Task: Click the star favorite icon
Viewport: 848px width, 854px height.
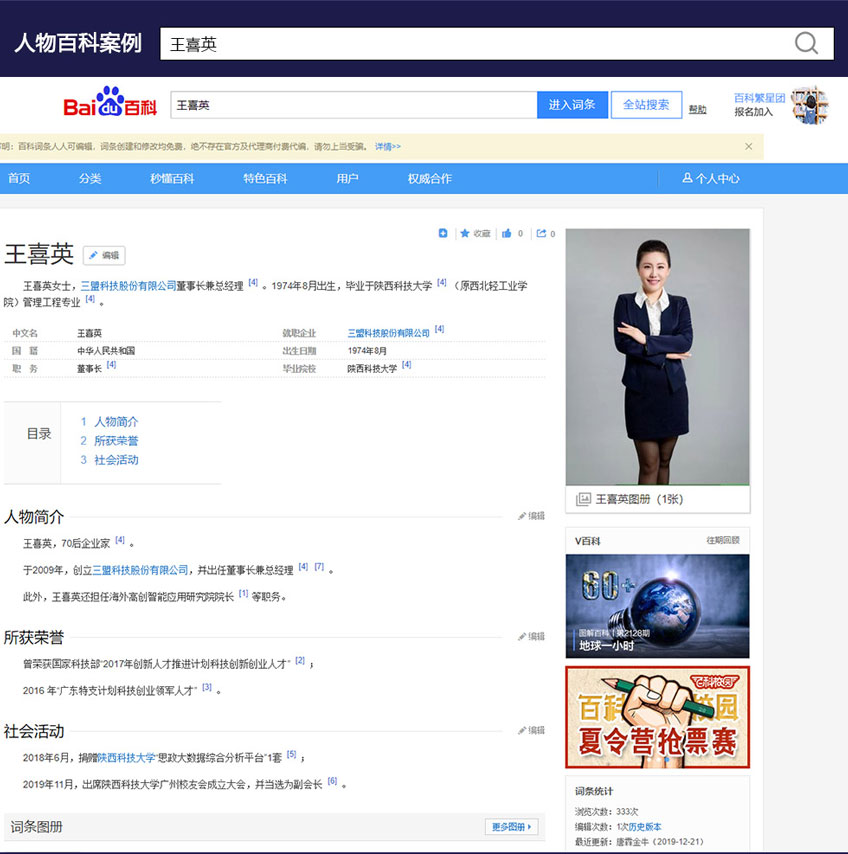Action: pyautogui.click(x=465, y=233)
